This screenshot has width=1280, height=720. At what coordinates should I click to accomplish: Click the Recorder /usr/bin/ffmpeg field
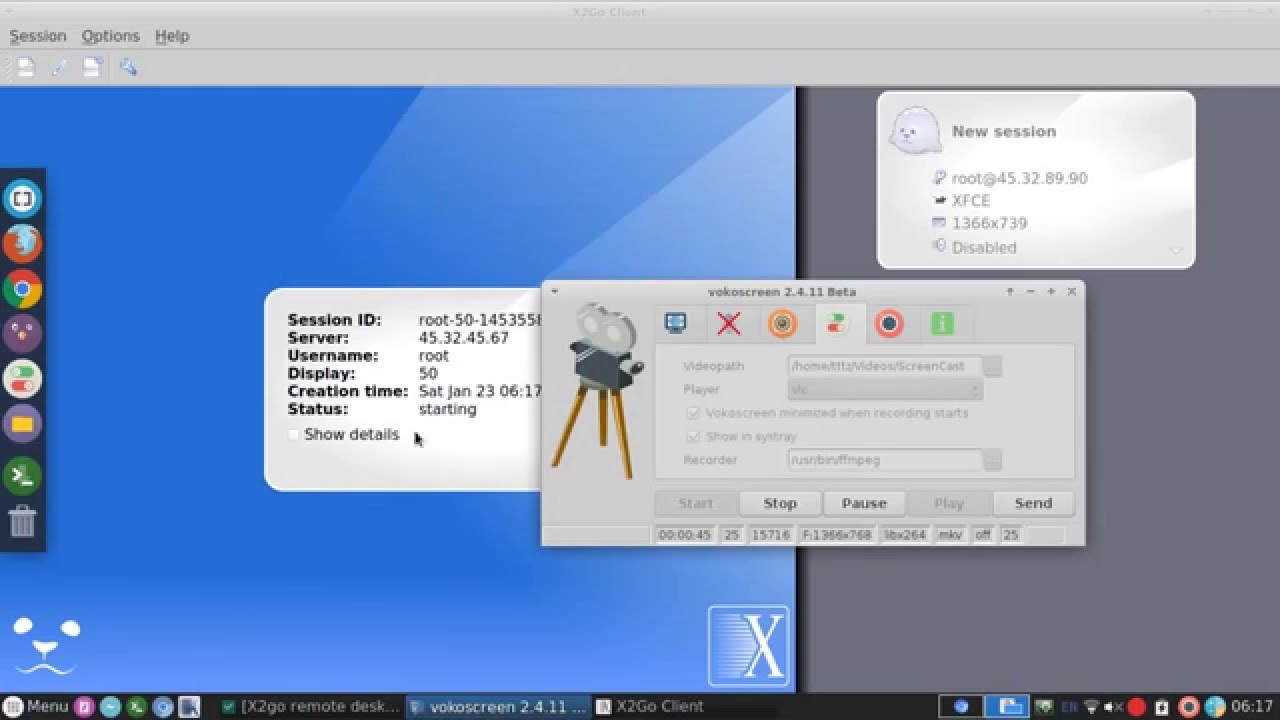pos(885,460)
